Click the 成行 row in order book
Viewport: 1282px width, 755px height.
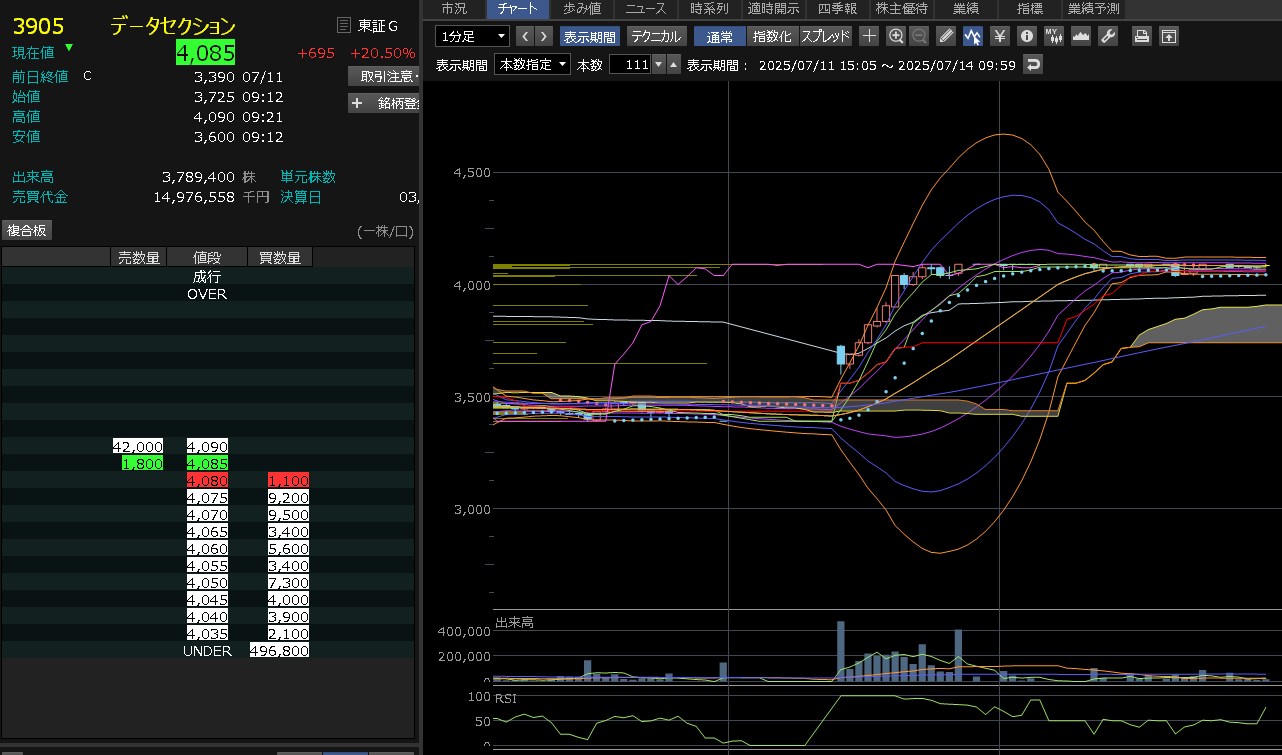[207, 276]
